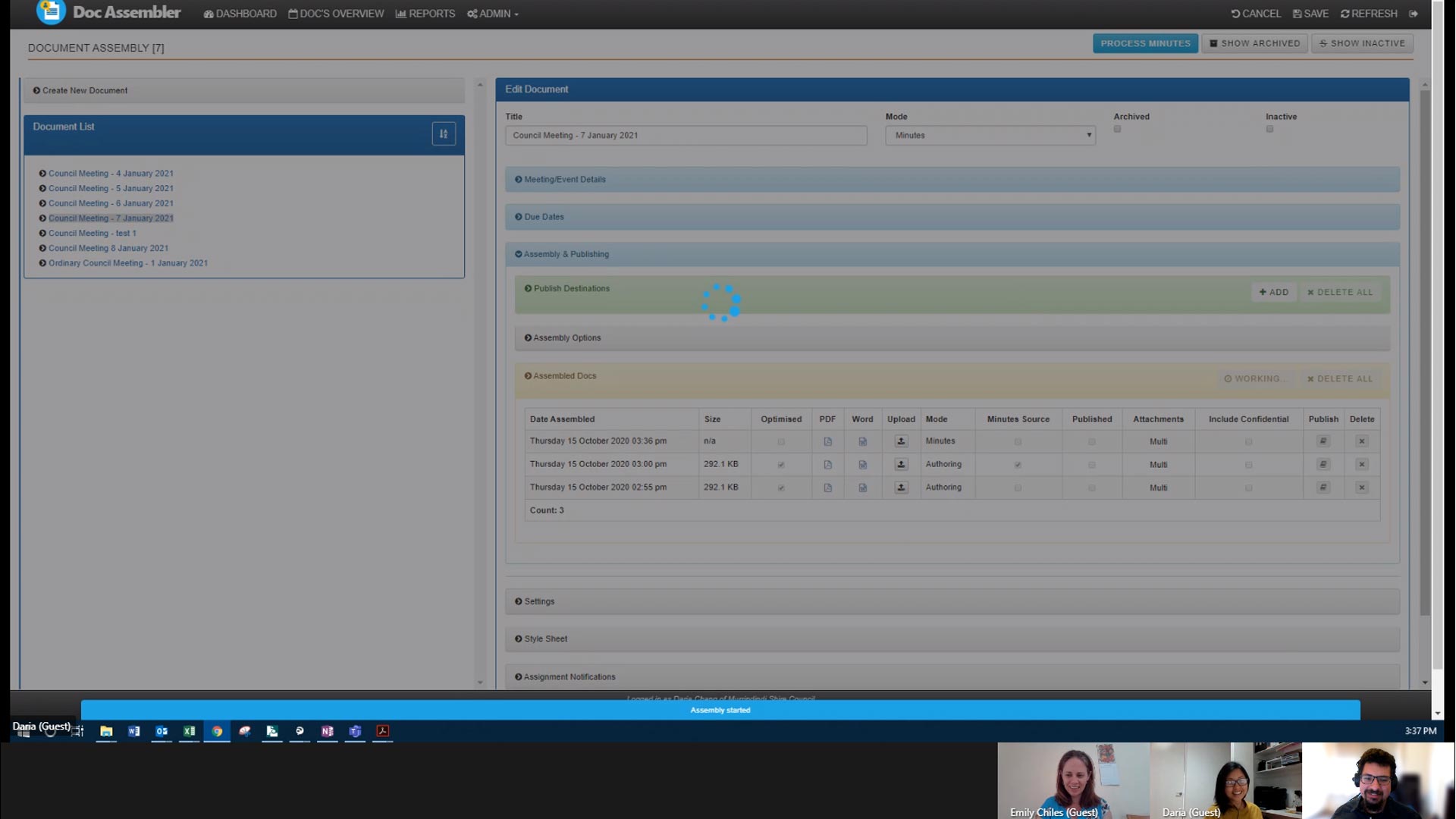Click Add in Publish Destinations

(x=1274, y=293)
